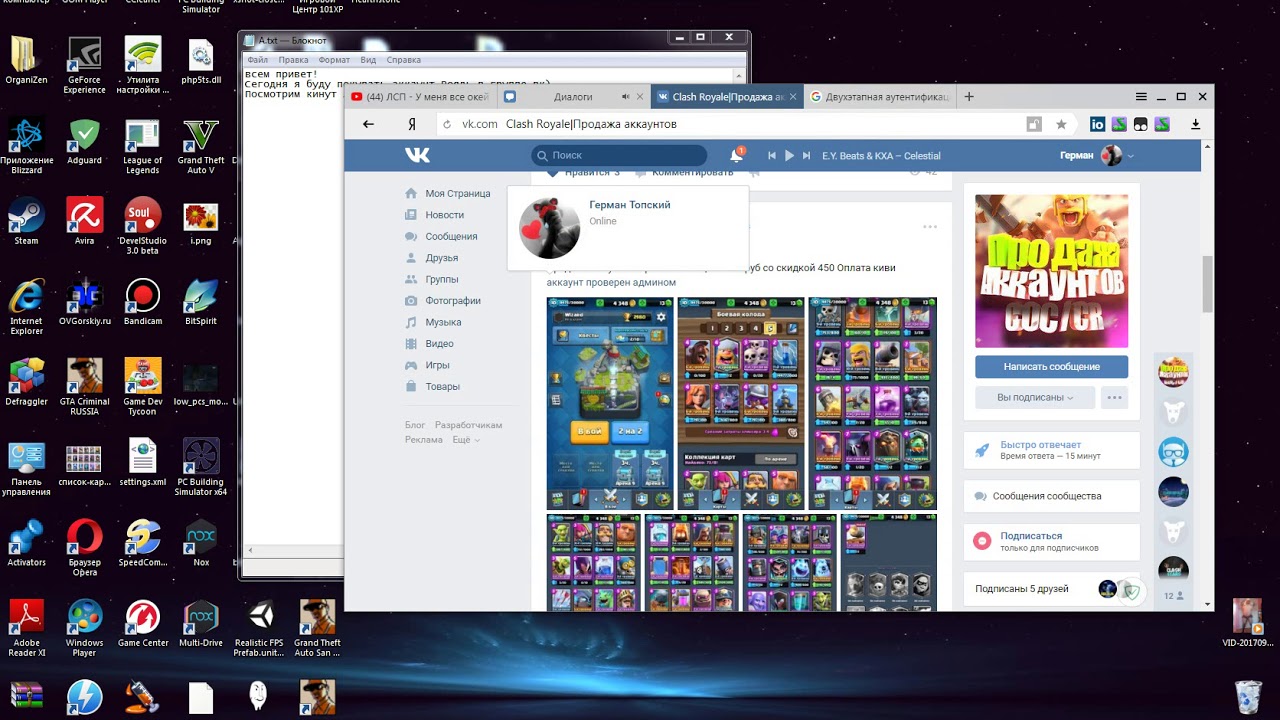
Task: Open the Продажа аккаунтов community cover image
Action: pyautogui.click(x=1051, y=271)
